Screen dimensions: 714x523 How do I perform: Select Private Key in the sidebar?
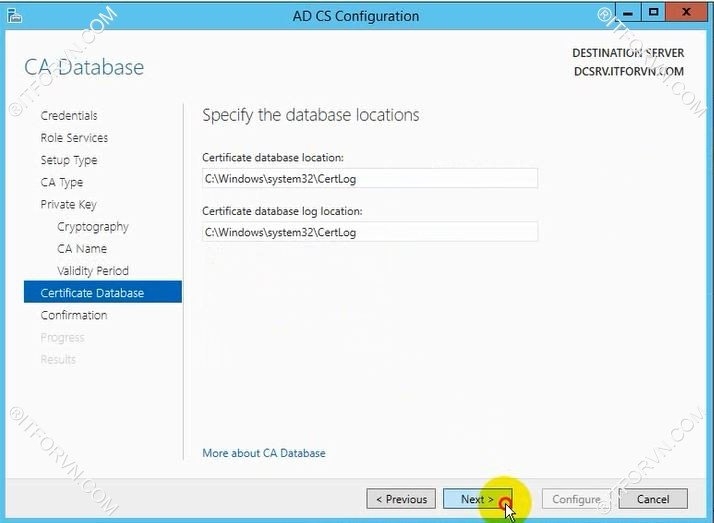click(68, 205)
